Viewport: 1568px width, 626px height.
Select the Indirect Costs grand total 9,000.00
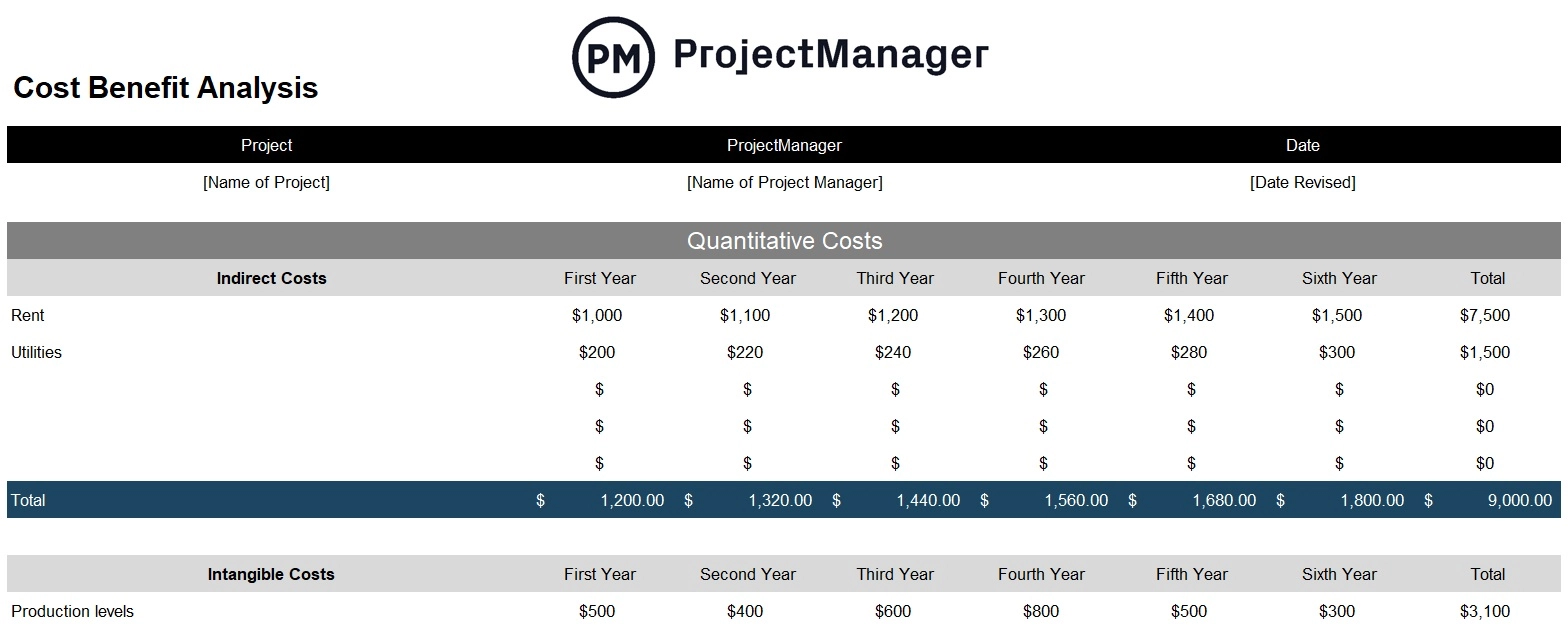click(x=1519, y=500)
